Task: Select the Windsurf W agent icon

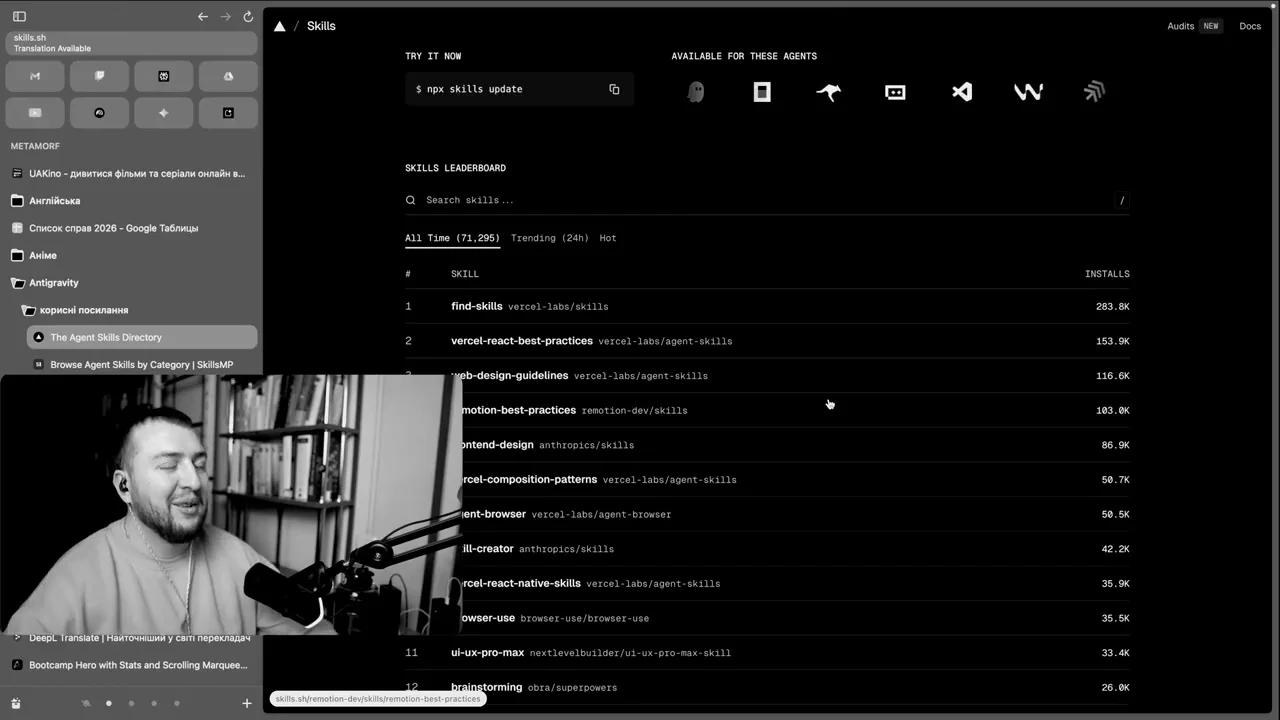Action: click(x=1028, y=92)
